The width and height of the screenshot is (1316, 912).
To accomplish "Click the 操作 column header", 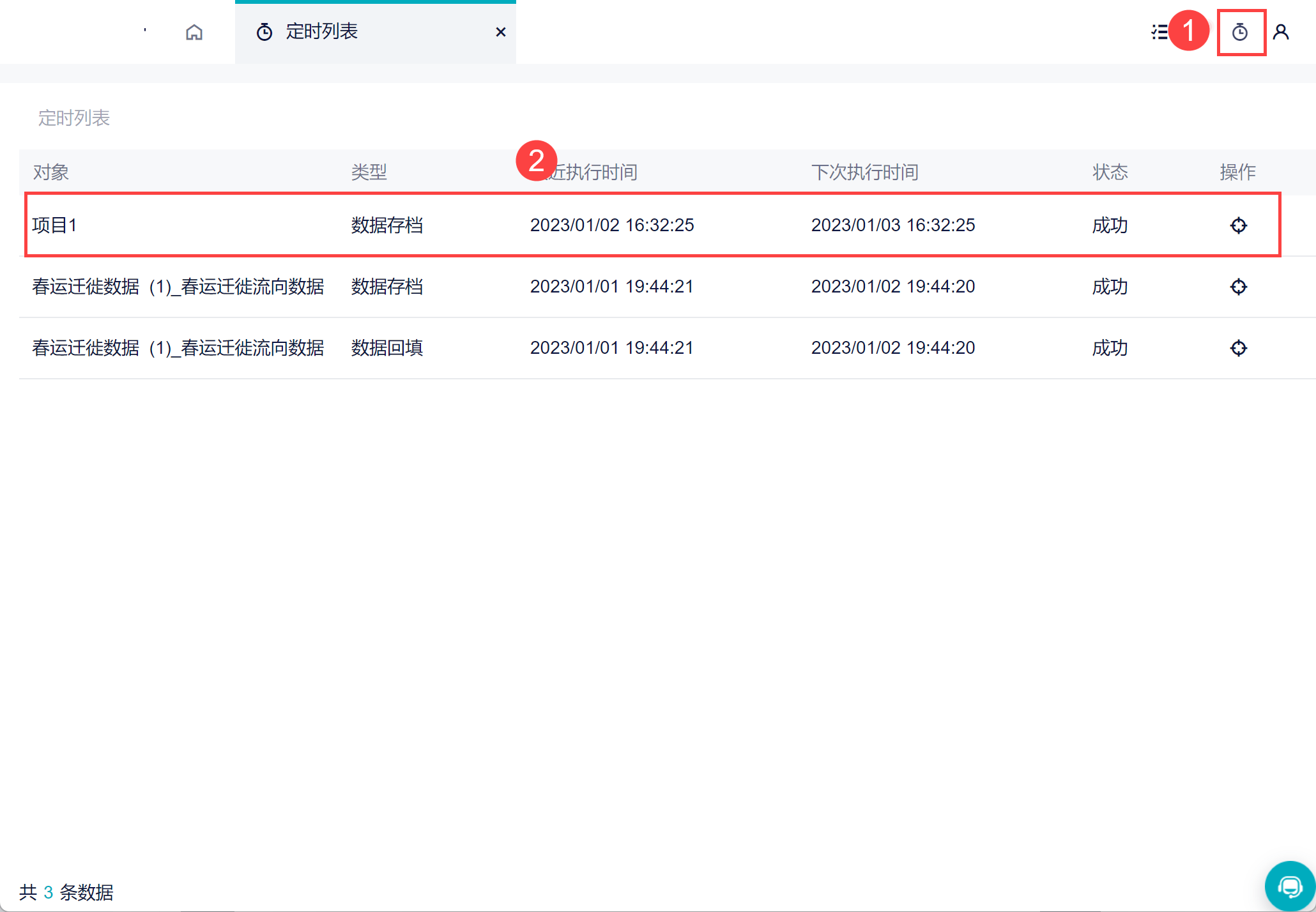I will (x=1237, y=172).
